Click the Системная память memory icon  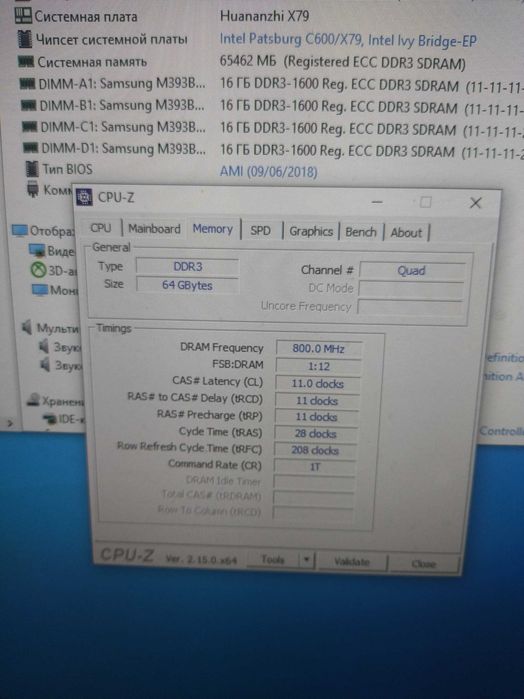[26, 62]
